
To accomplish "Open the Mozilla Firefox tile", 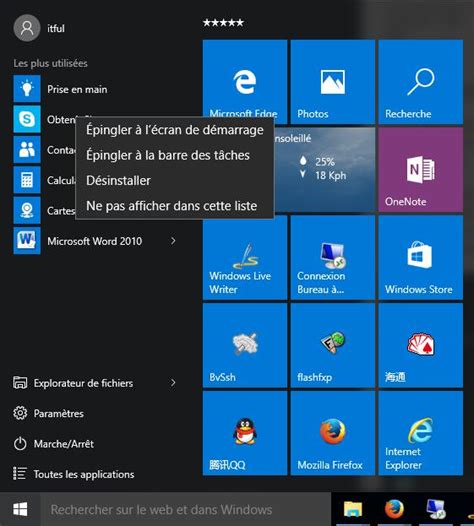I will 333,433.
